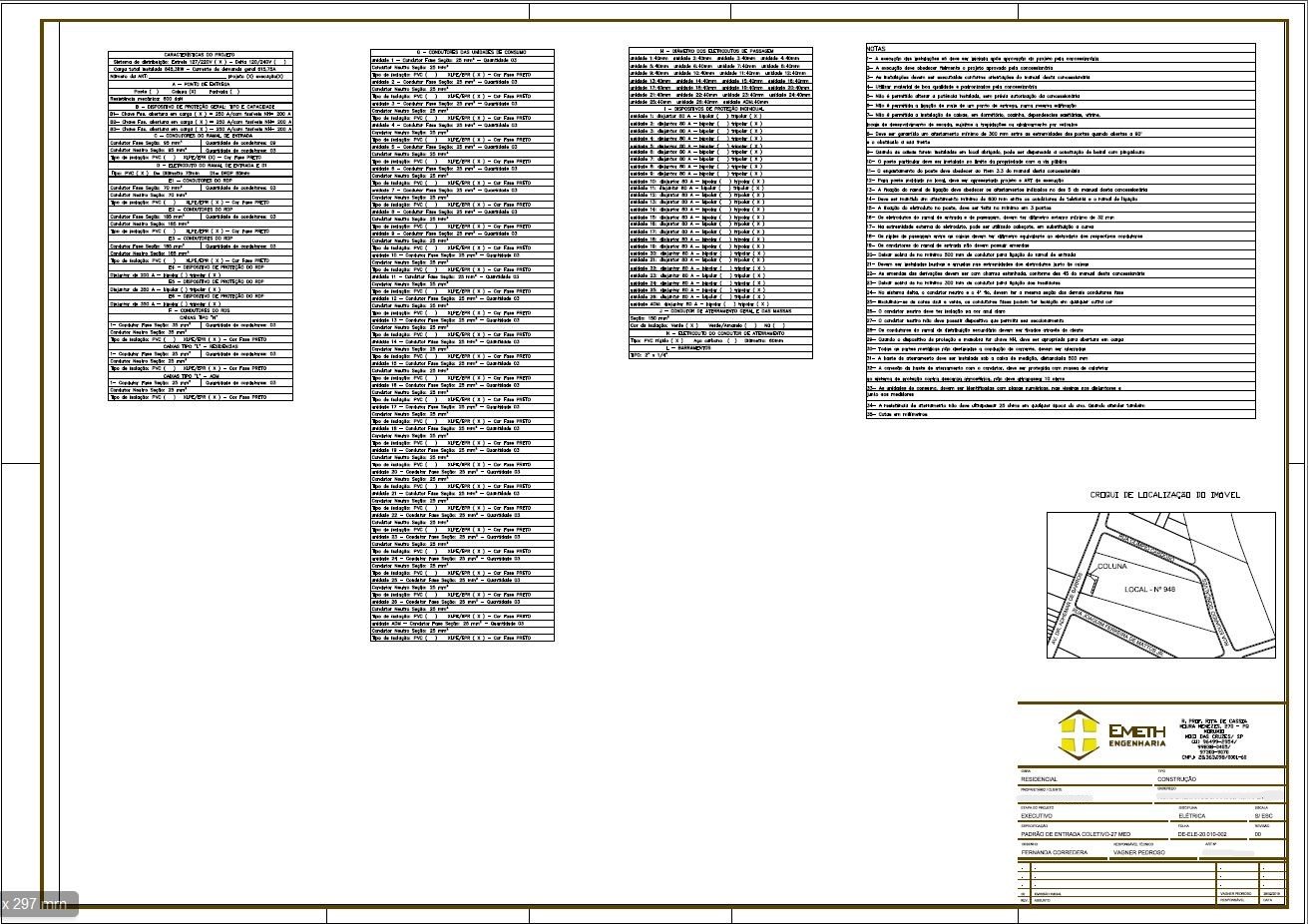The height and width of the screenshot is (924, 1308).
Task: Click the 'LOCAL - Nº 948' map label
Action: coord(1149,590)
